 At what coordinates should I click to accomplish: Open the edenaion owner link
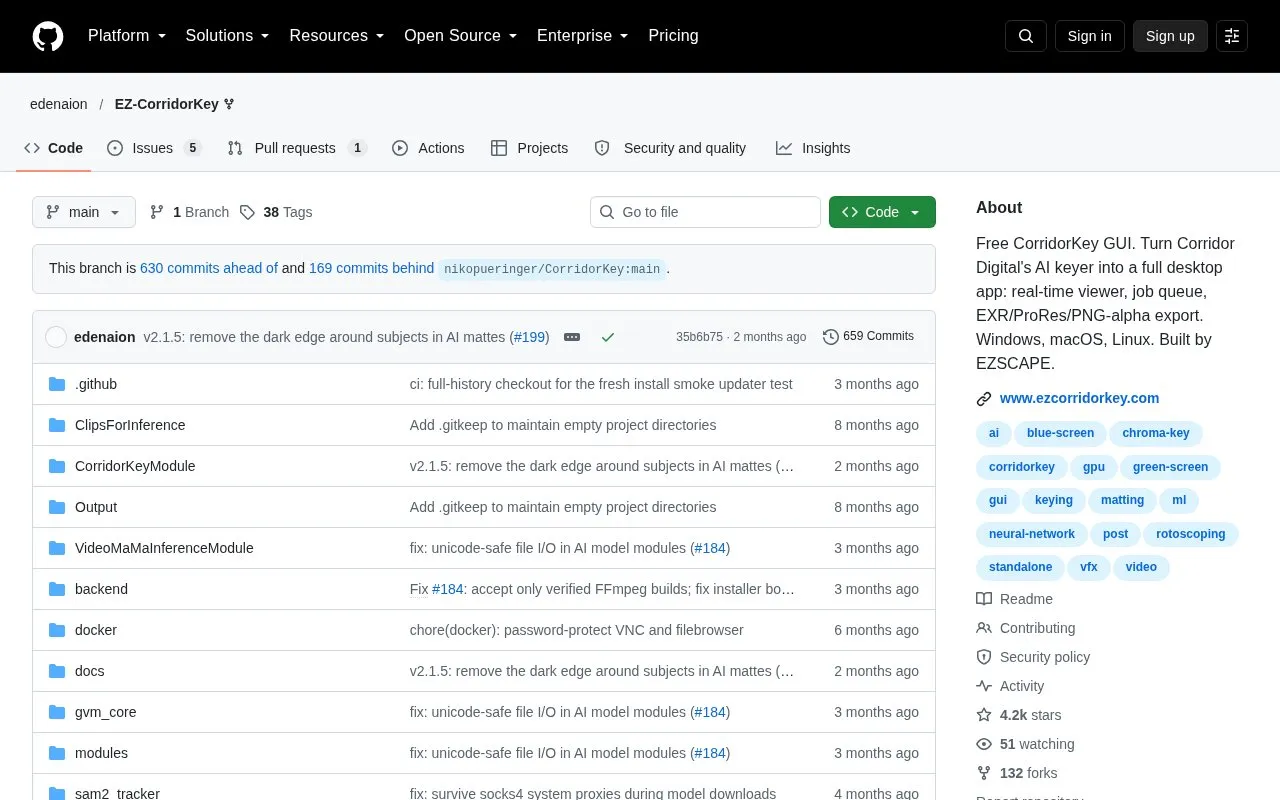(58, 104)
